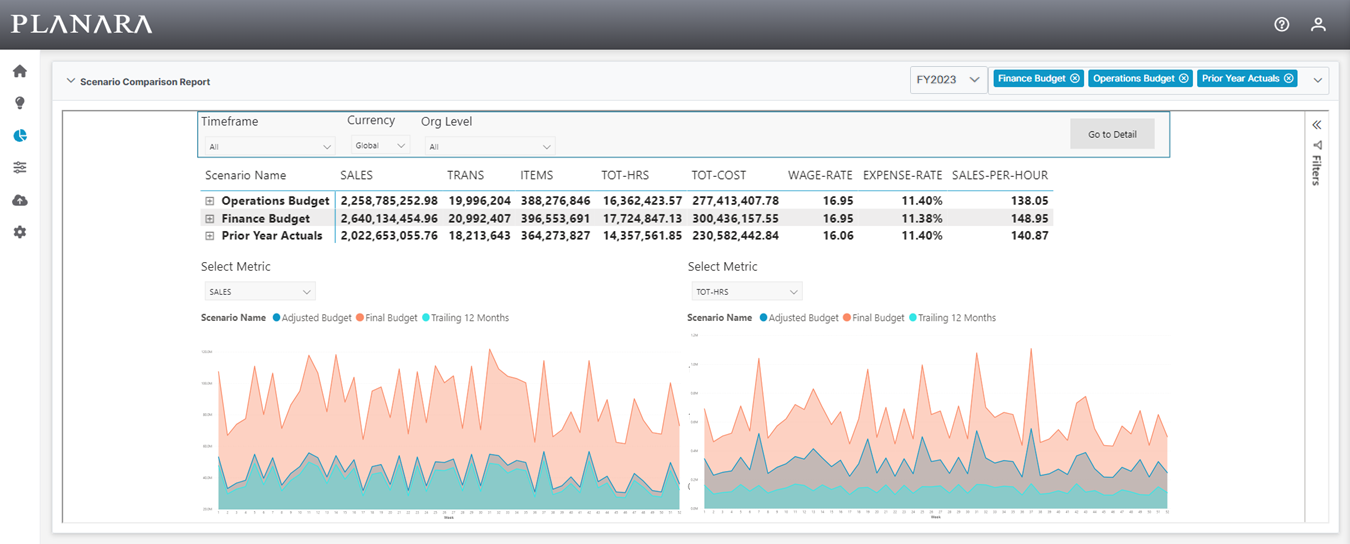Screen dimensions: 1350x544
Task: Sort by the EXPENSE-RATE column header
Action: (x=902, y=175)
